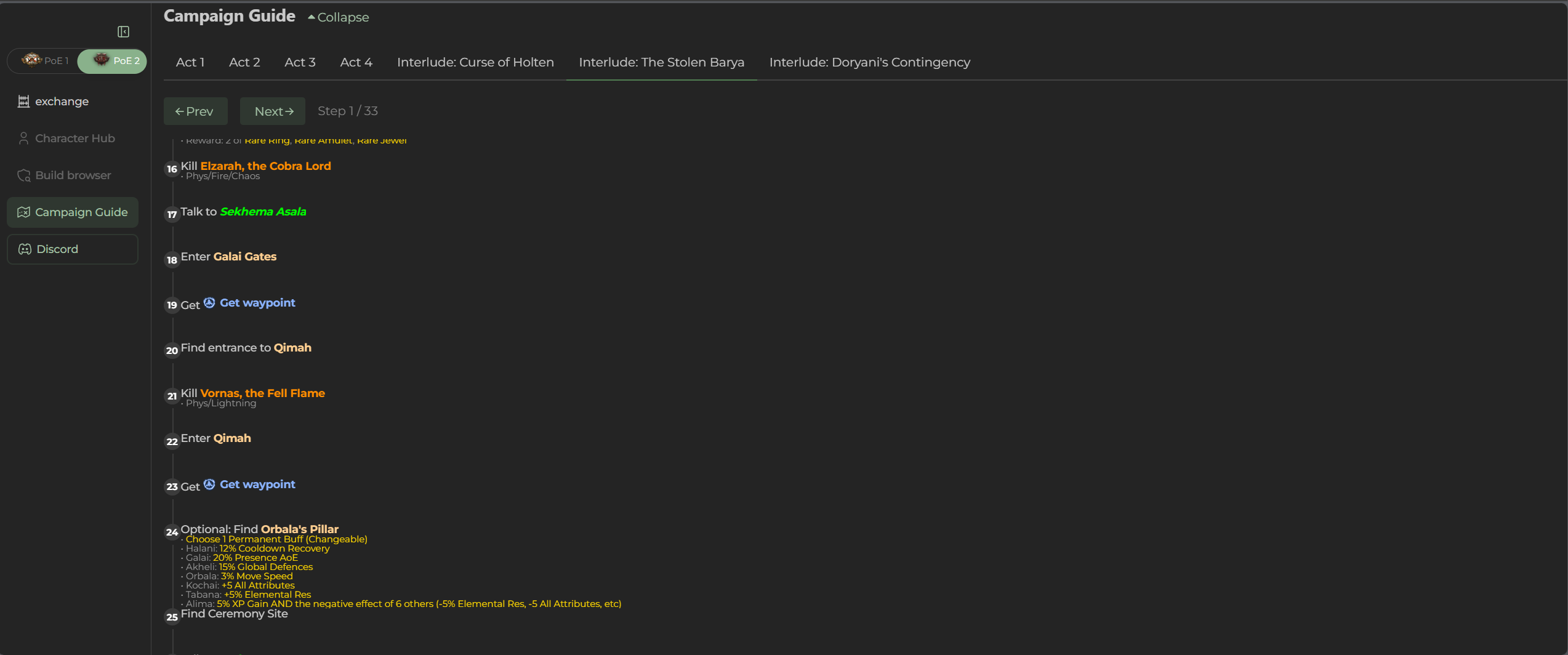Click Orbala's Pillar in step 24
This screenshot has height=655, width=1568.
pos(299,529)
